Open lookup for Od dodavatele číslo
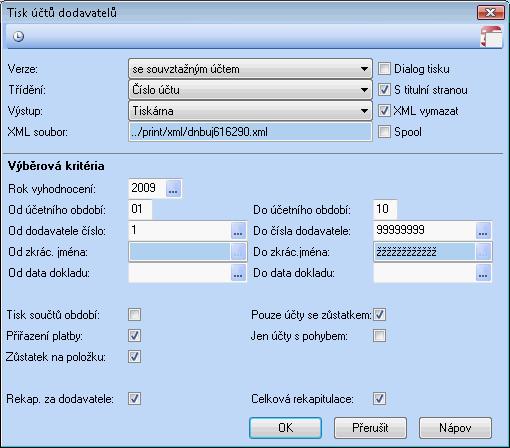This screenshot has width=510, height=448. pyautogui.click(x=238, y=230)
